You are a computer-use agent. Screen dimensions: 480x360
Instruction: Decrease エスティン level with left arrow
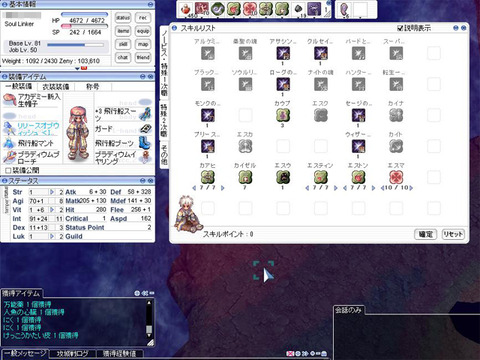pyautogui.click(x=307, y=188)
